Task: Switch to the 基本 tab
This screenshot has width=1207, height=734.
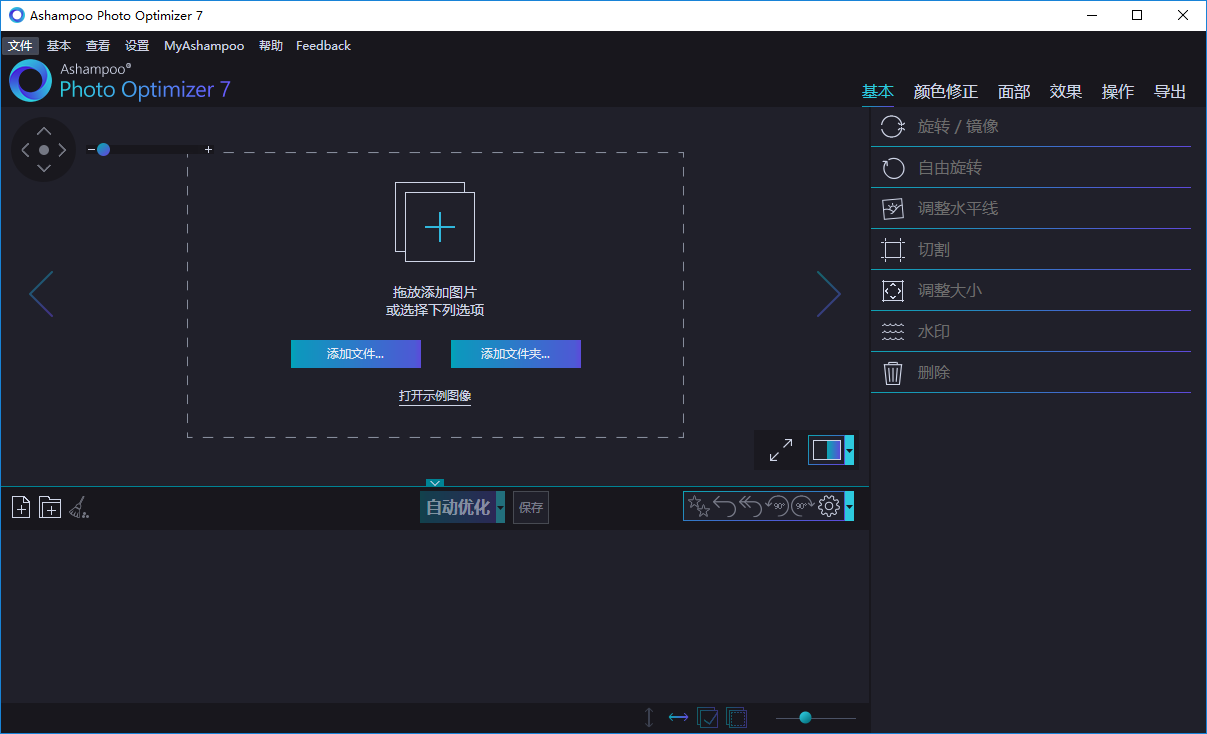Action: tap(878, 91)
